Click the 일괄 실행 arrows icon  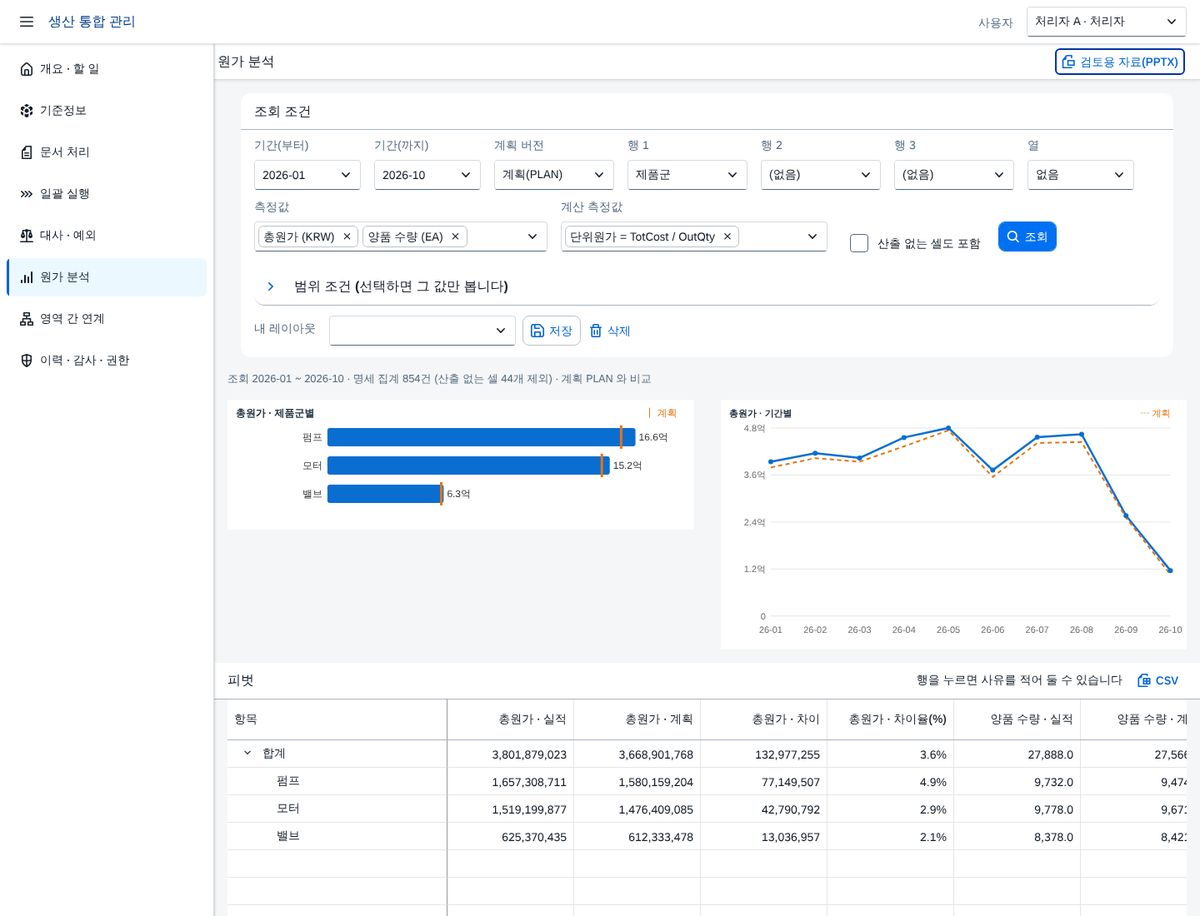tap(26, 194)
